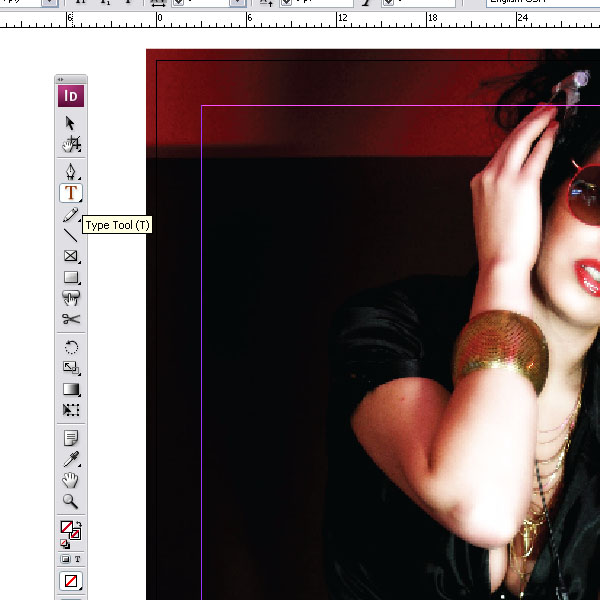Image resolution: width=600 pixels, height=600 pixels.
Task: Set formatting affects container
Action: [x=65, y=559]
